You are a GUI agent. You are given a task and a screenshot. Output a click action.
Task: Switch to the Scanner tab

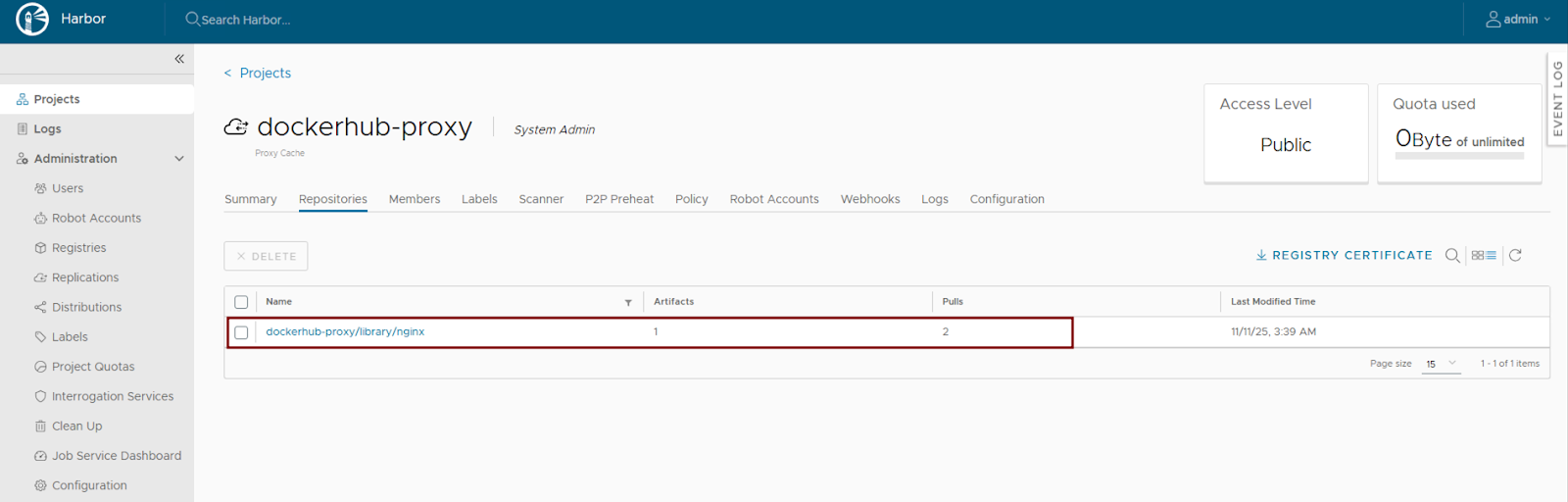pos(541,199)
